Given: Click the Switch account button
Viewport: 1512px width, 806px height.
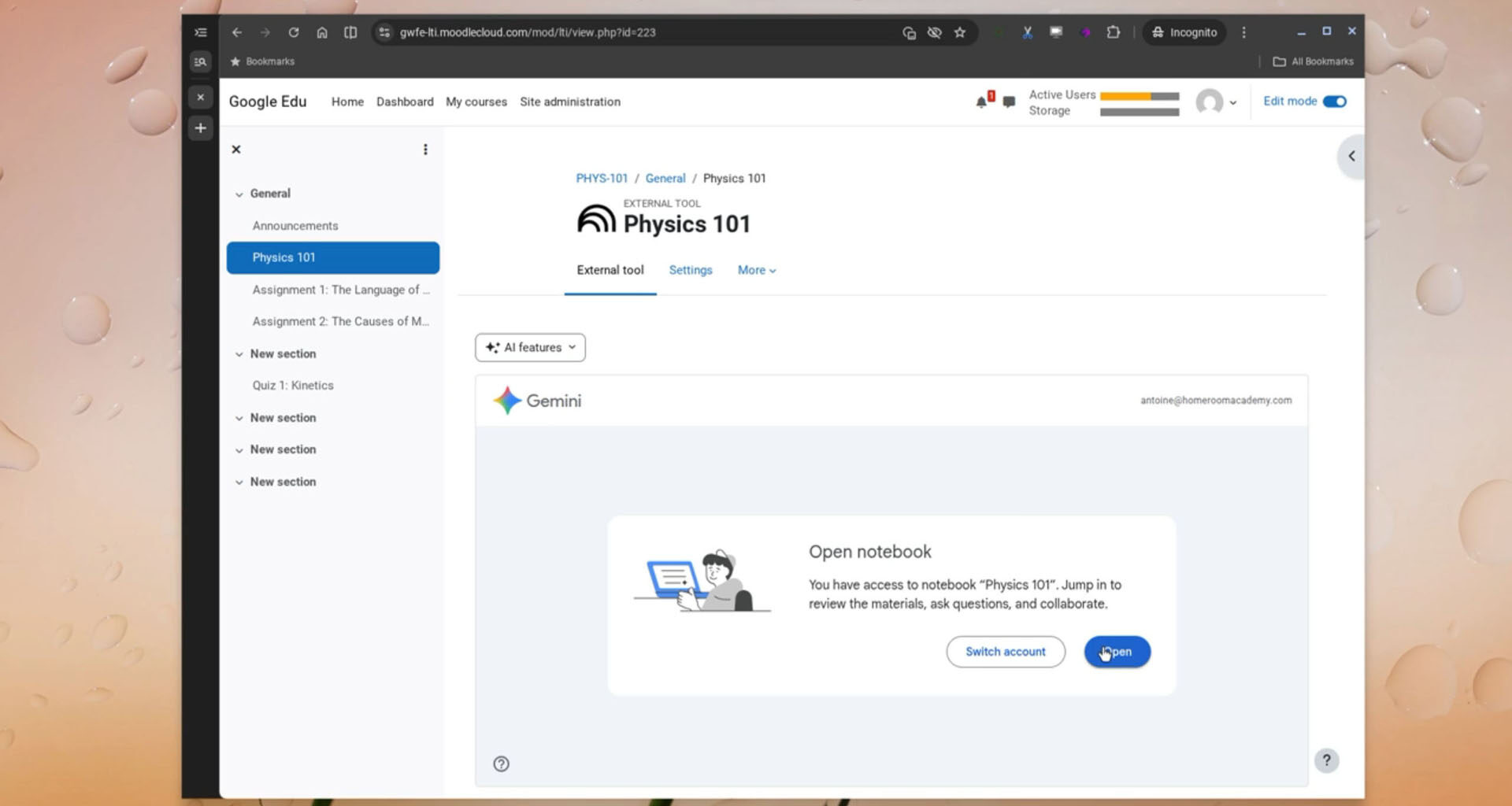Looking at the screenshot, I should [1006, 652].
